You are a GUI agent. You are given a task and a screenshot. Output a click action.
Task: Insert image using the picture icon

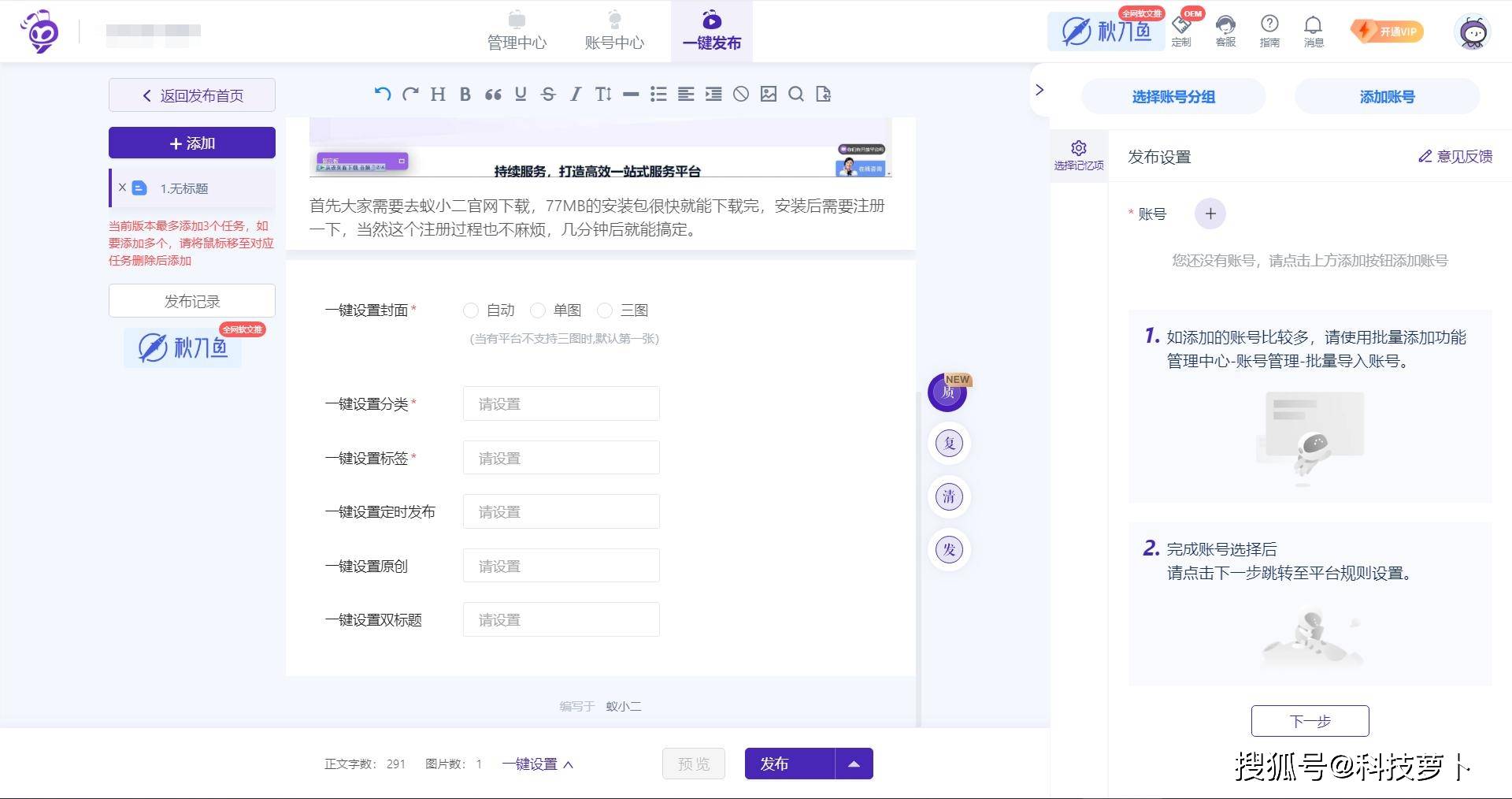769,95
